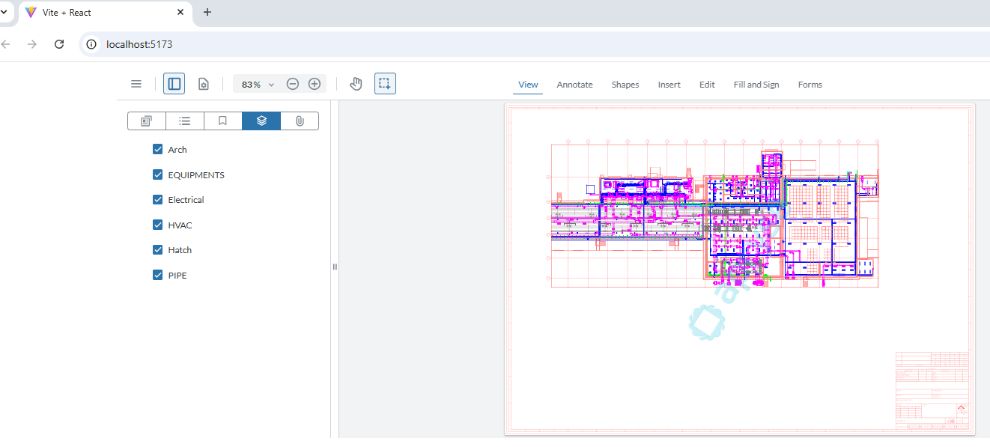Click the Electrical layer label

(x=186, y=200)
